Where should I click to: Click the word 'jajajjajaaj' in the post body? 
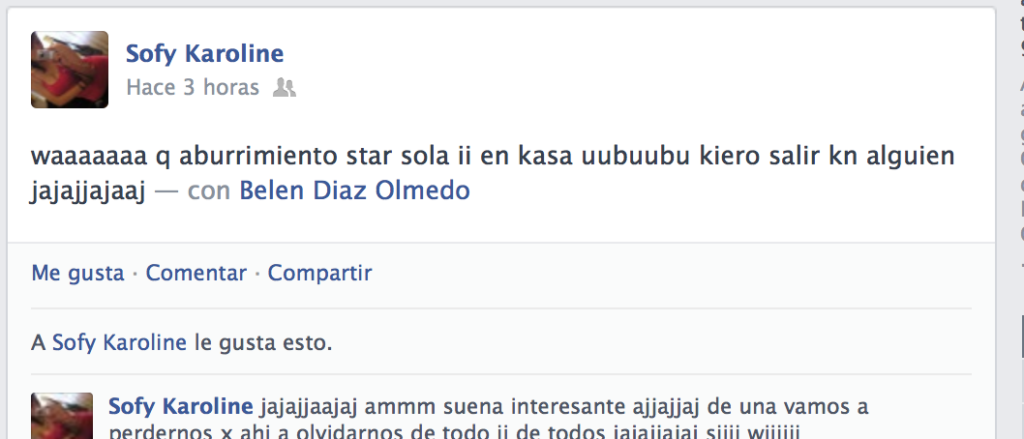point(88,191)
